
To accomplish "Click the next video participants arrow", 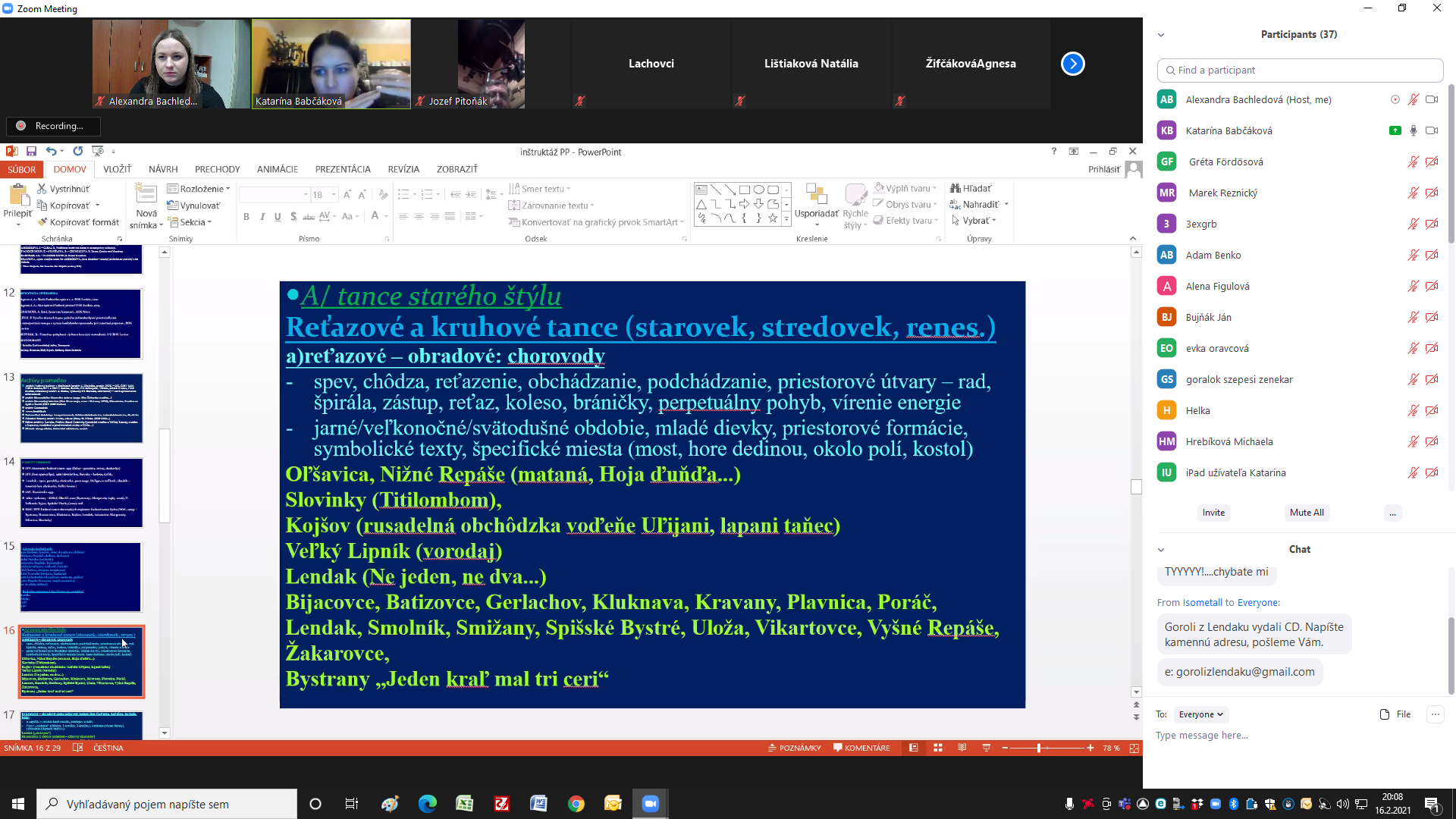I will tap(1072, 64).
